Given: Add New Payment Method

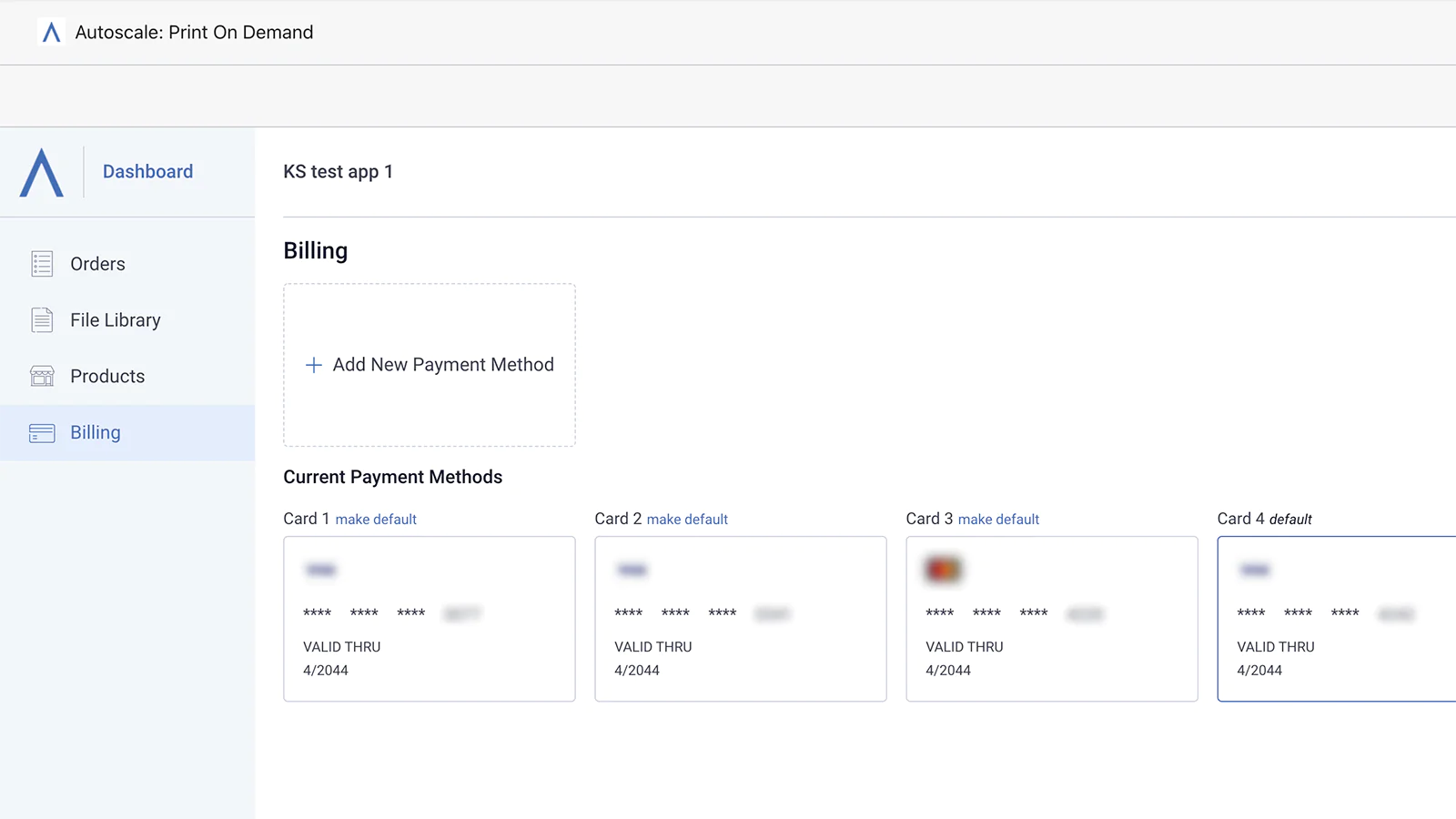Looking at the screenshot, I should coord(430,365).
